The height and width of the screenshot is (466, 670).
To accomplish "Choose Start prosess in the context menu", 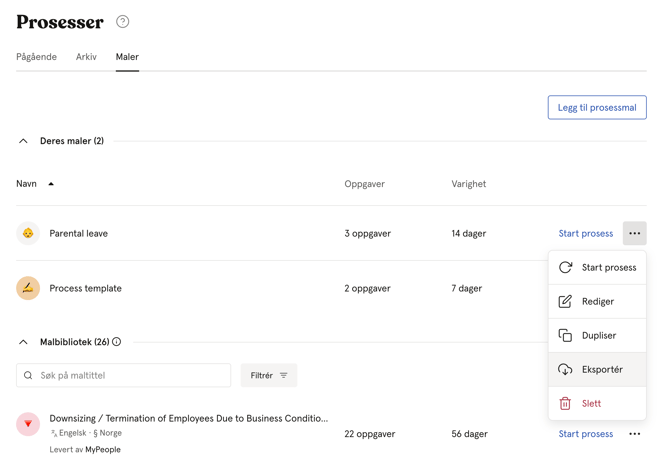I will pos(597,267).
